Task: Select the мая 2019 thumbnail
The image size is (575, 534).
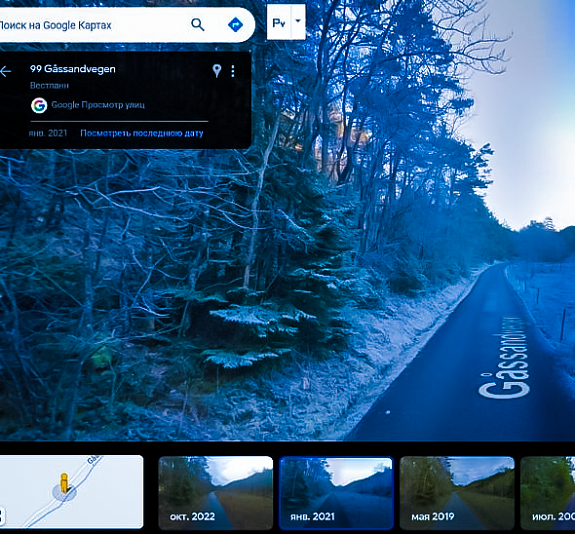Action: coord(457,493)
